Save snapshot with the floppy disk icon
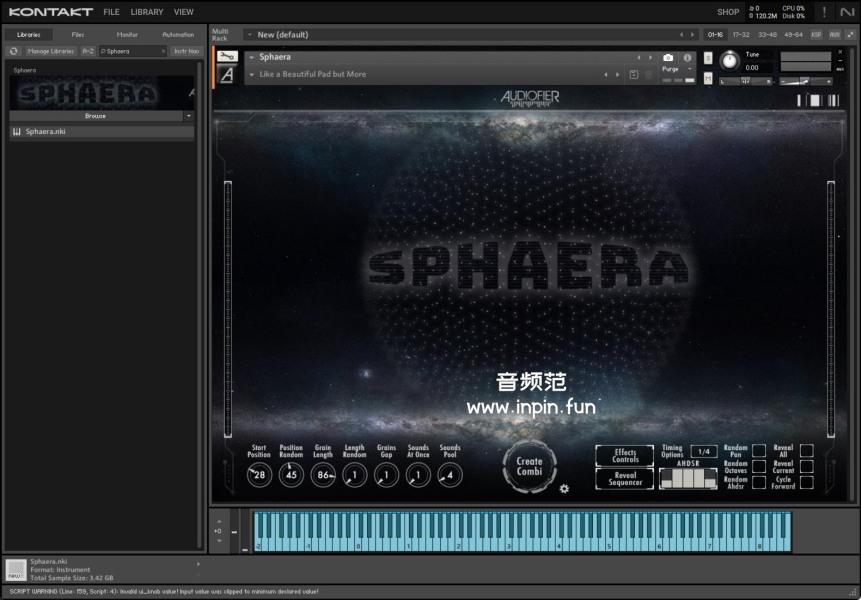This screenshot has height=600, width=861. point(633,74)
